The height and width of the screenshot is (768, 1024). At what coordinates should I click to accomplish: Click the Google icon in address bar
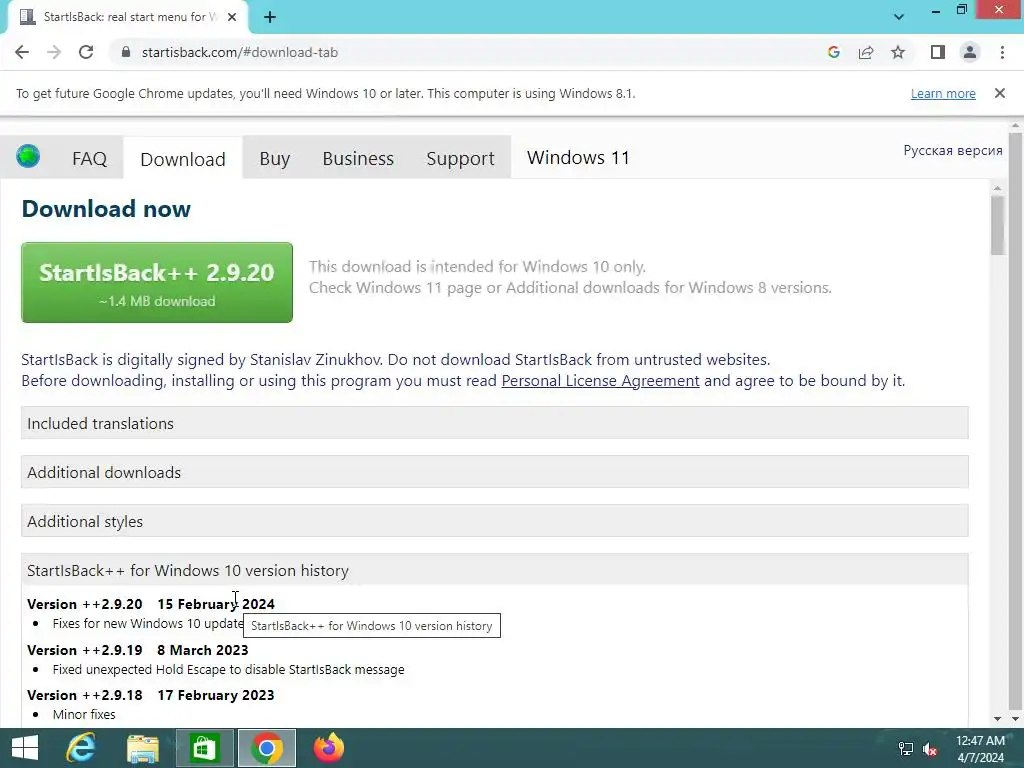(833, 52)
